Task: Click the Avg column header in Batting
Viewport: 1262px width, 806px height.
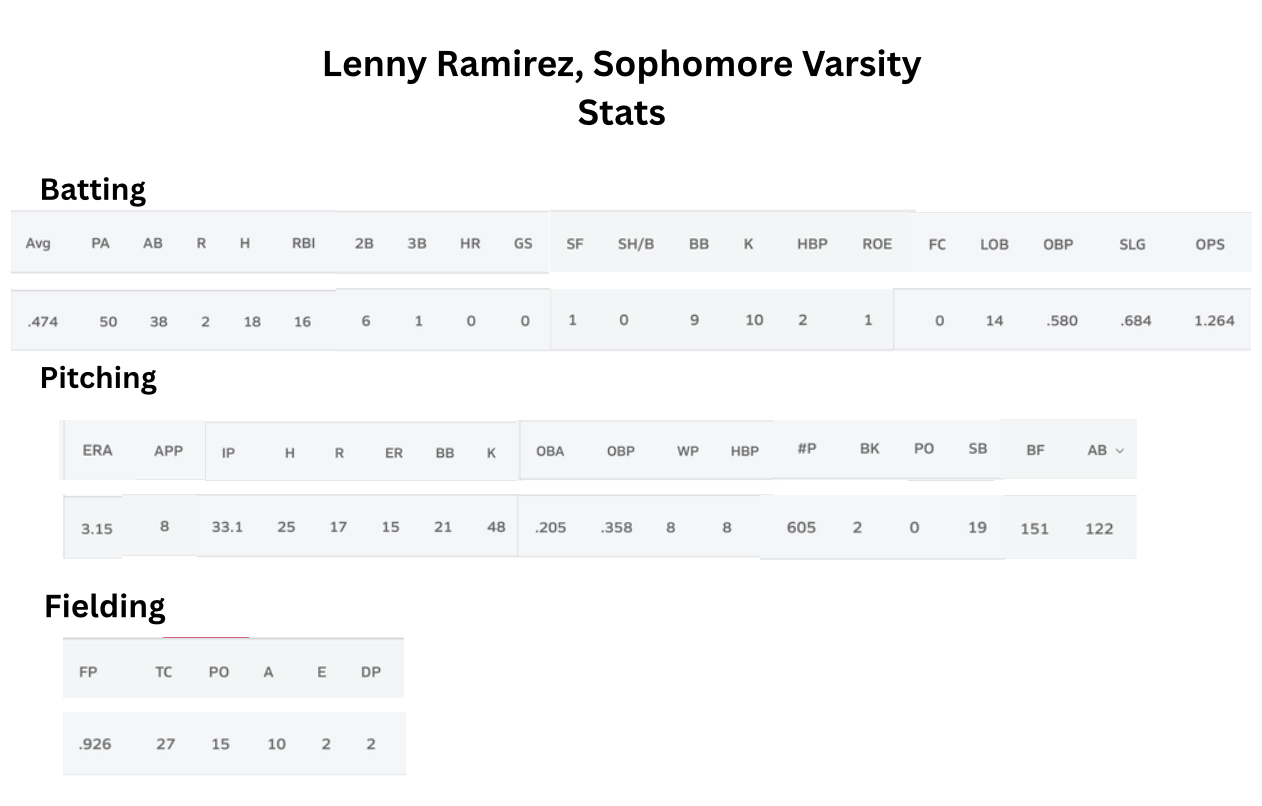Action: pyautogui.click(x=38, y=243)
